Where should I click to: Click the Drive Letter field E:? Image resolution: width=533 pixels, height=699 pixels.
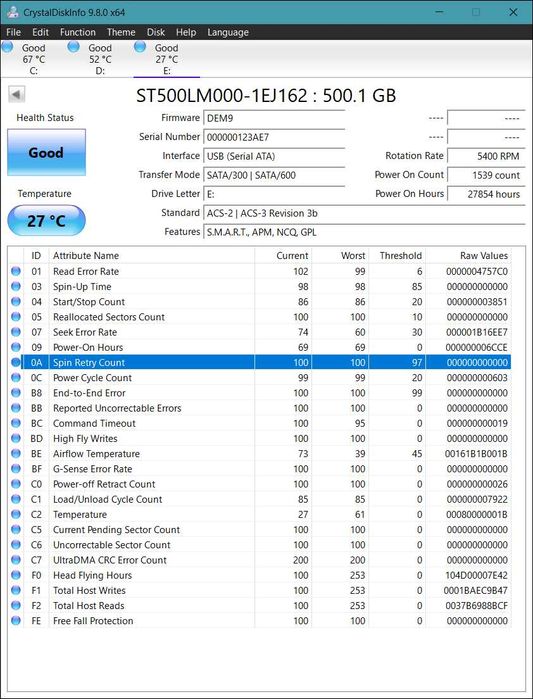[274, 194]
